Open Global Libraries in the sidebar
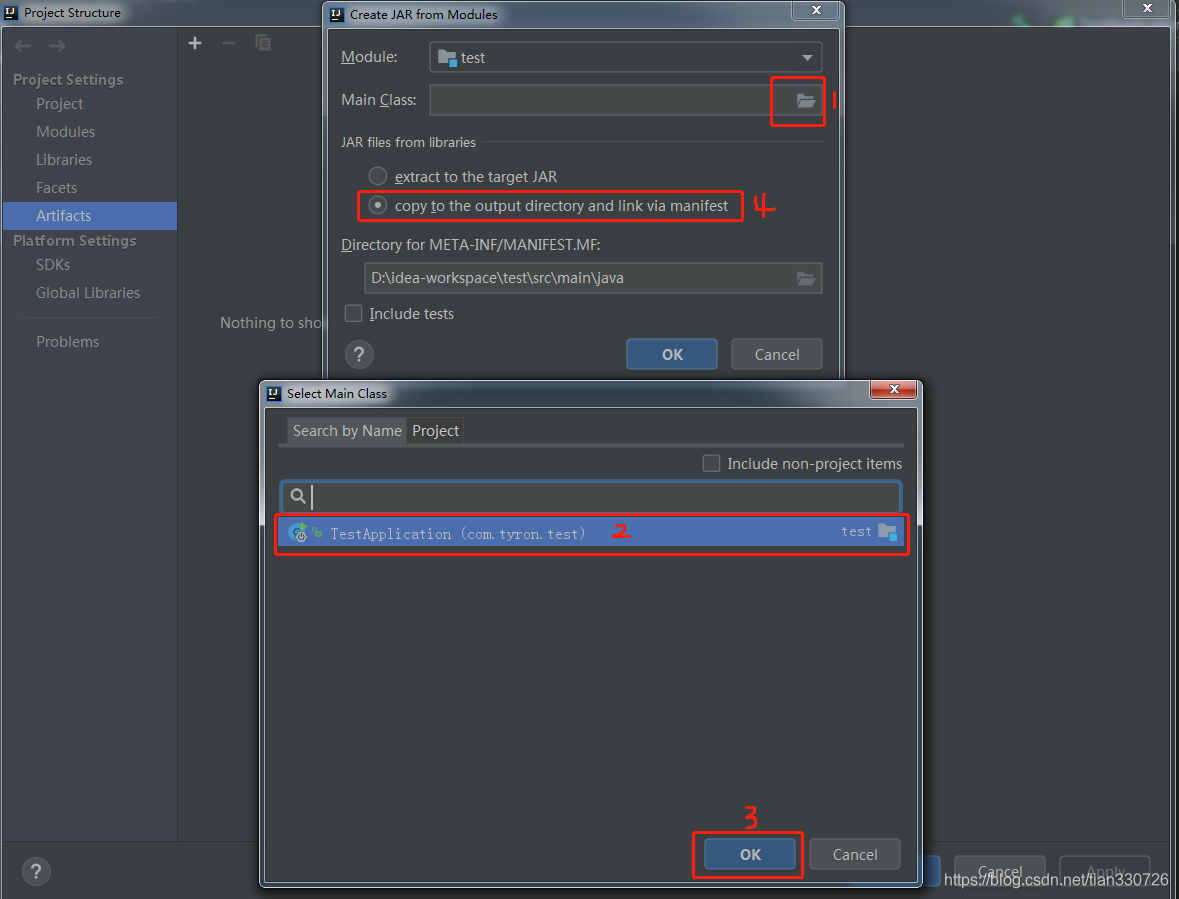 click(88, 292)
